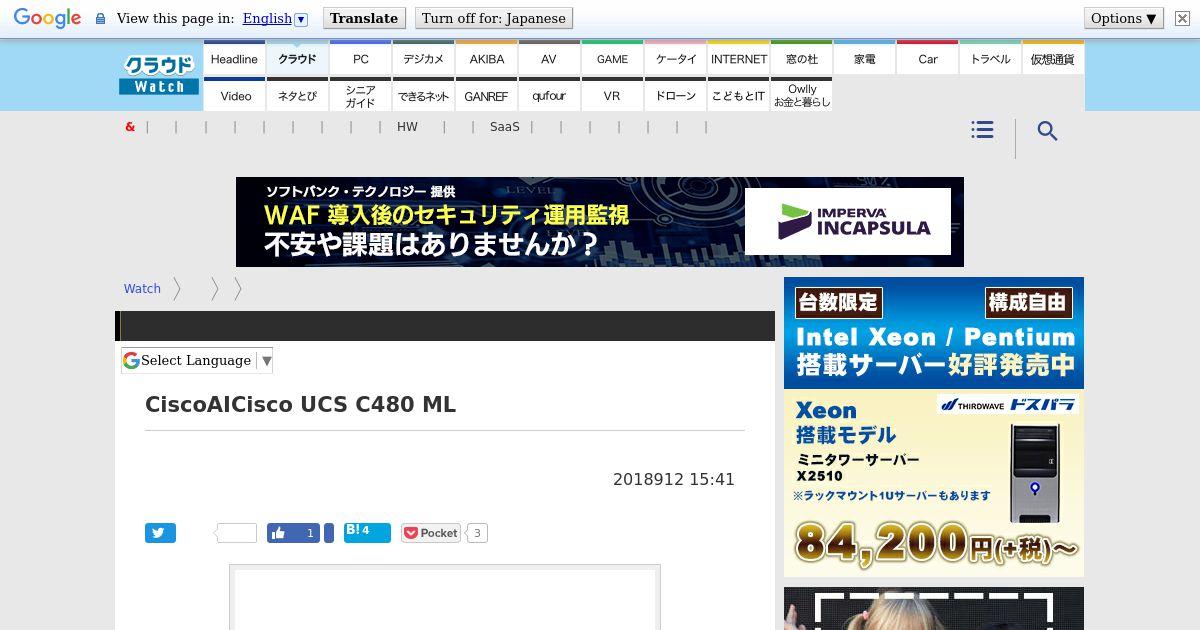Select the デジカメ tab
The image size is (1200, 630).
(x=424, y=59)
